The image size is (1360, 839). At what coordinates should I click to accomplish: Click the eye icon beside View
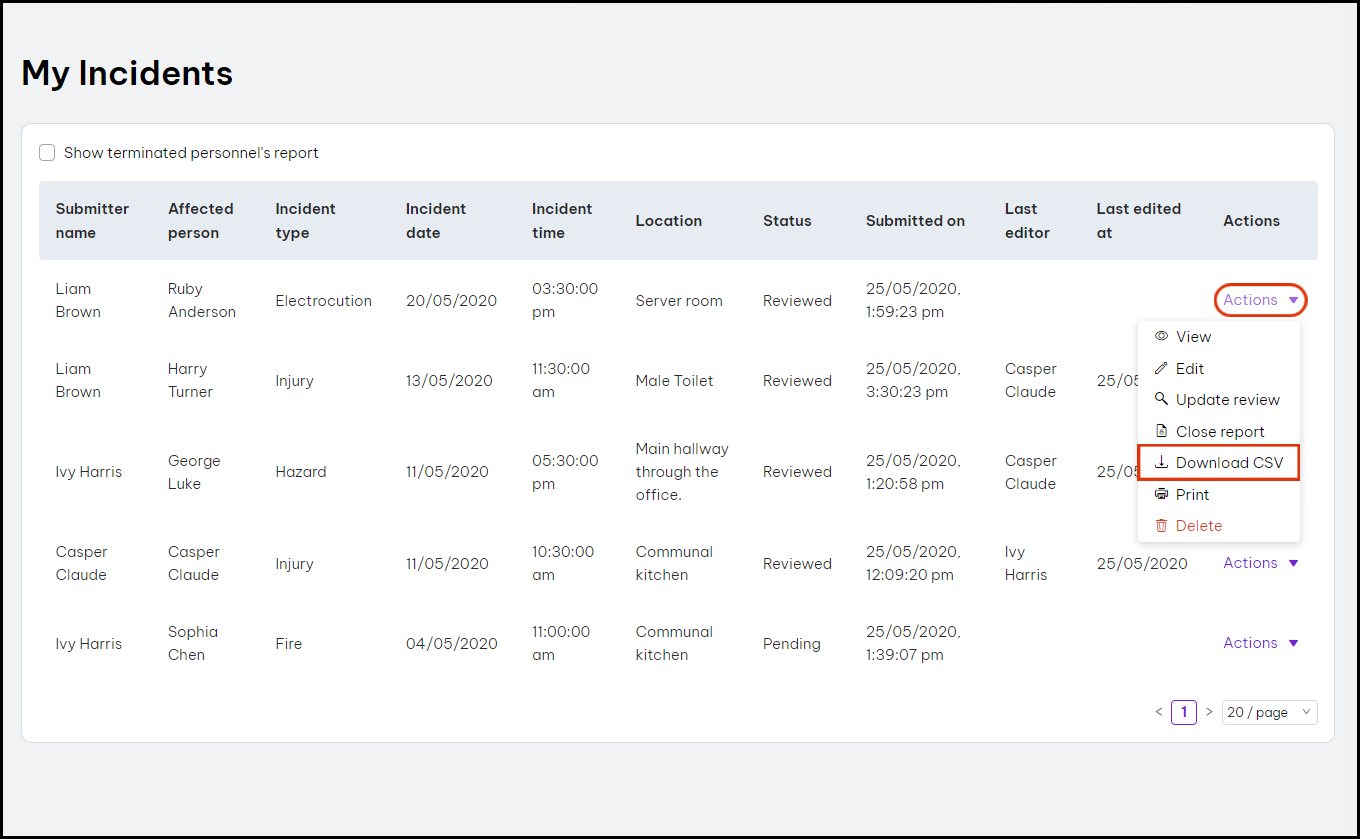(1161, 337)
